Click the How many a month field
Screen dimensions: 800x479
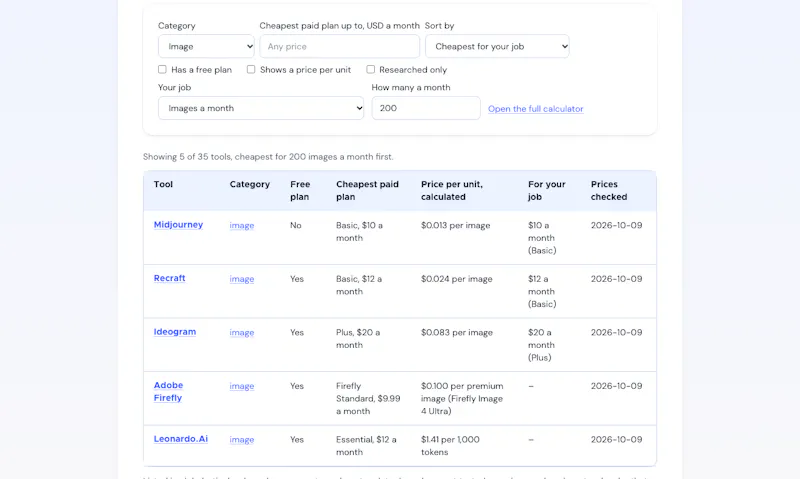pyautogui.click(x=426, y=108)
